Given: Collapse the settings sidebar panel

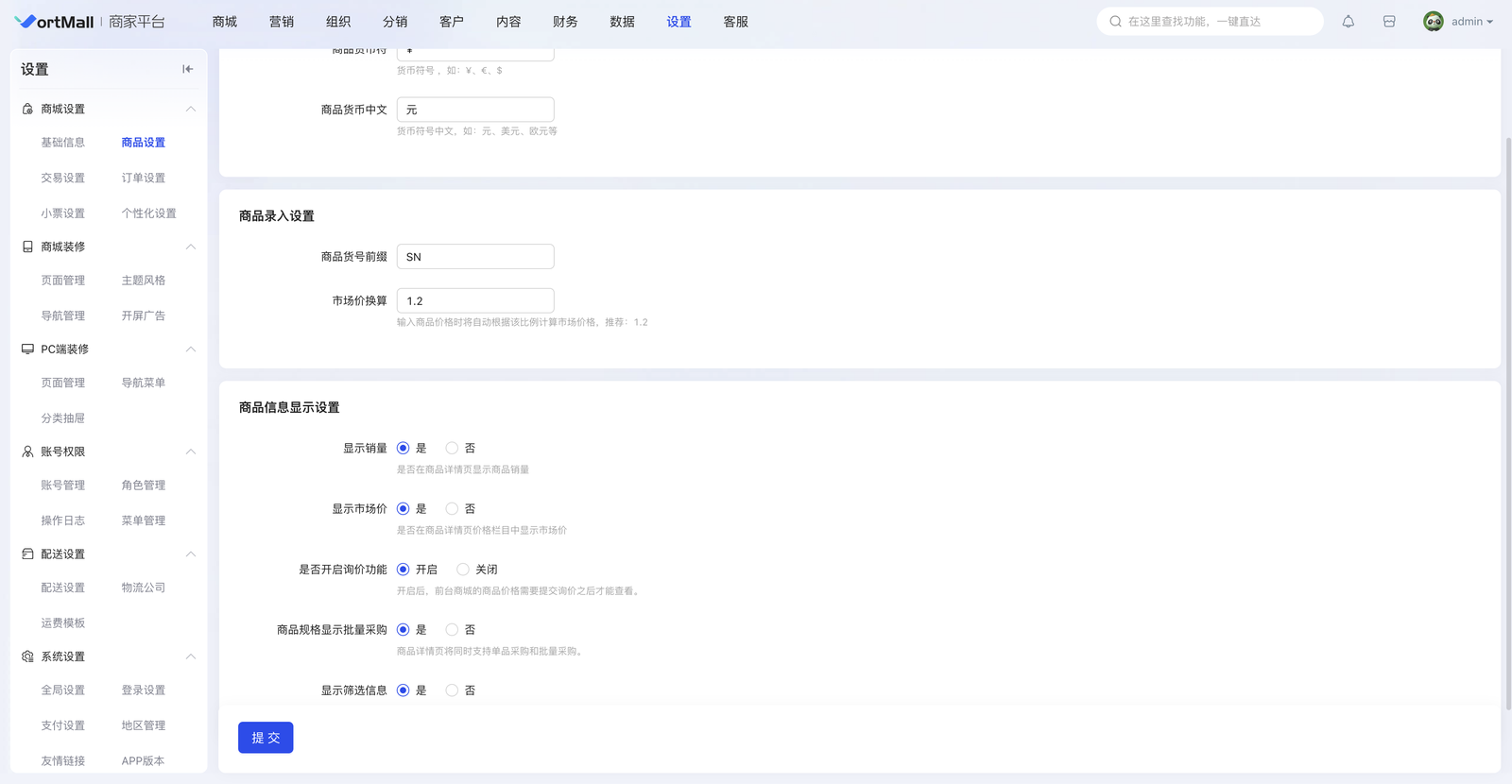Looking at the screenshot, I should click(187, 69).
